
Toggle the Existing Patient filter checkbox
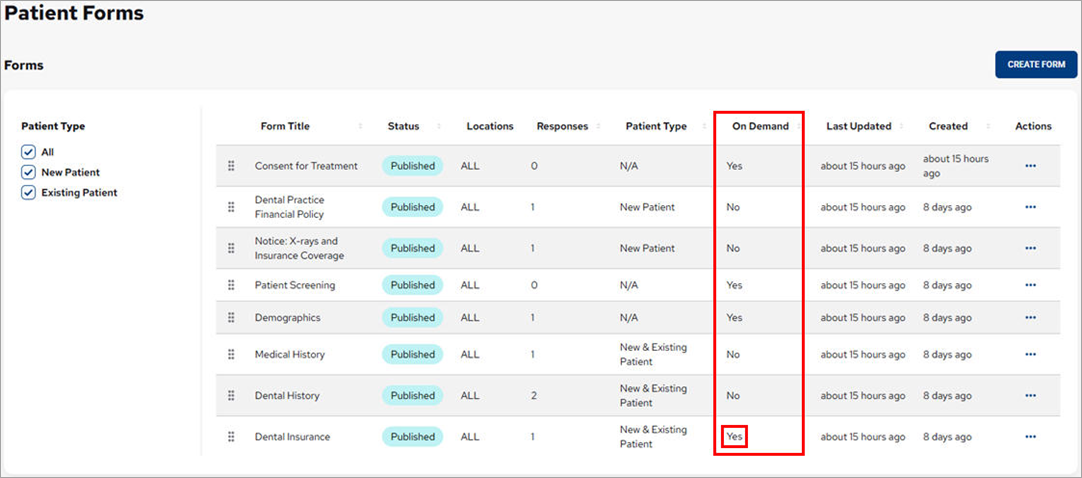tap(28, 193)
